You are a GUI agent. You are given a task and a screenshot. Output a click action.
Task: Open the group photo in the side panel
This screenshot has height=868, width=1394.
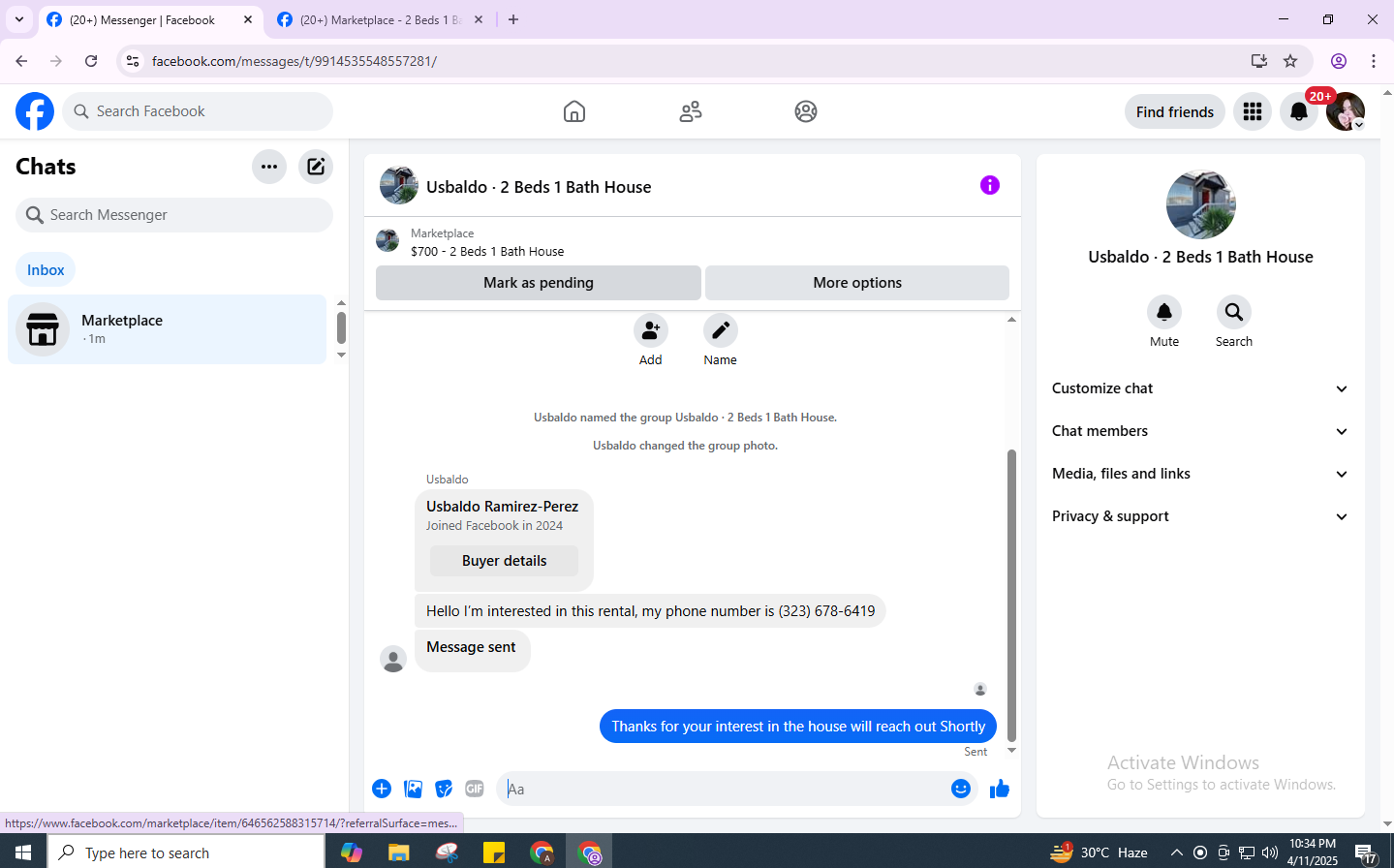[x=1200, y=204]
